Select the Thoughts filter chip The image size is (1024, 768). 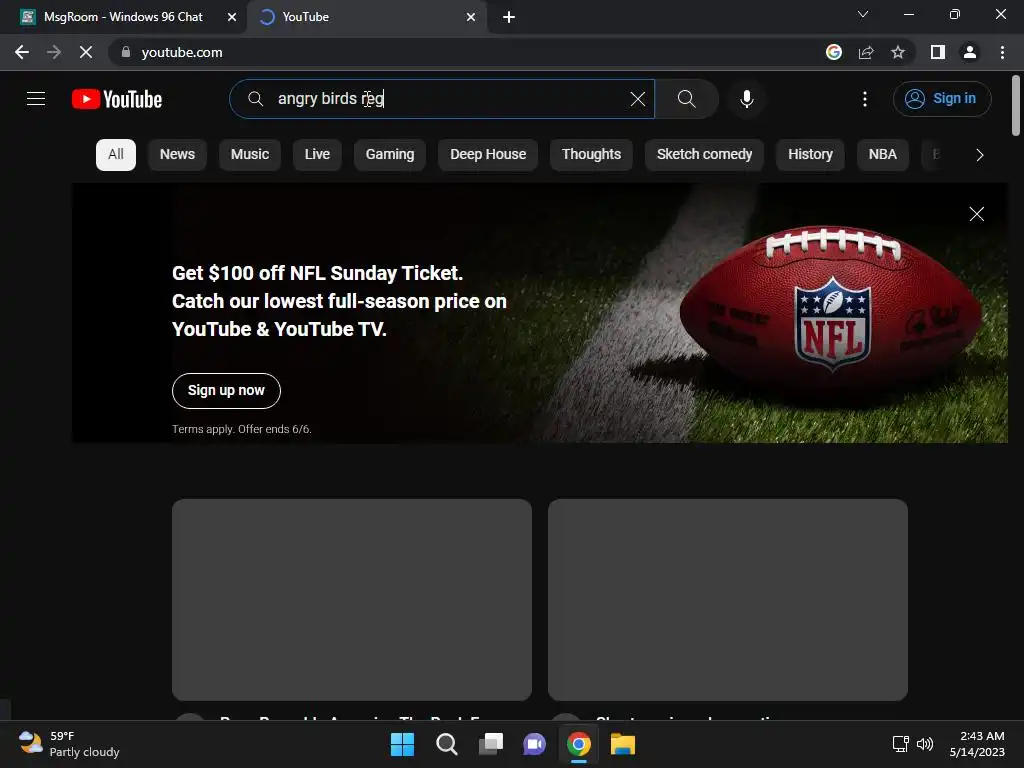591,155
